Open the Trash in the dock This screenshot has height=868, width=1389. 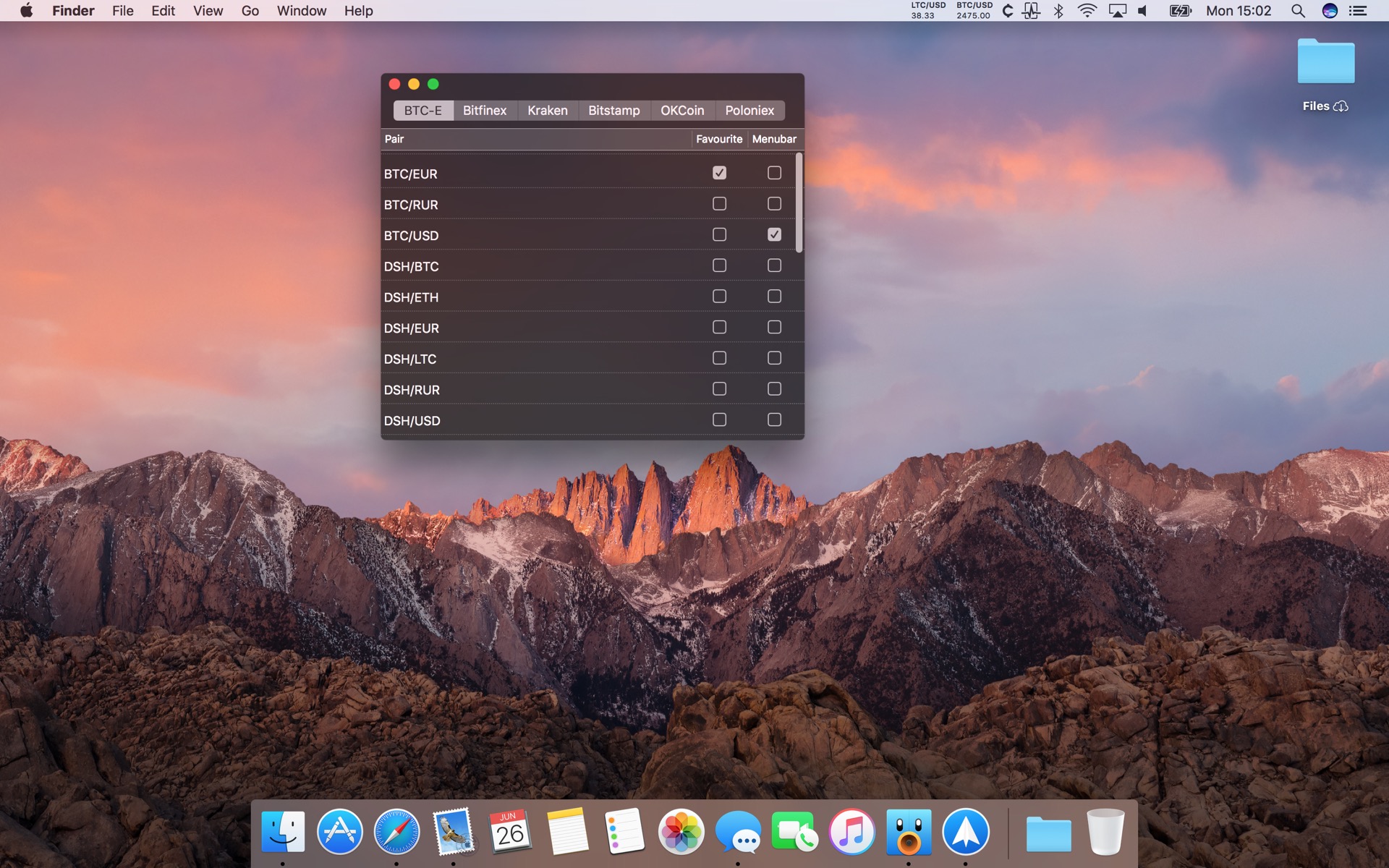coord(1105,832)
